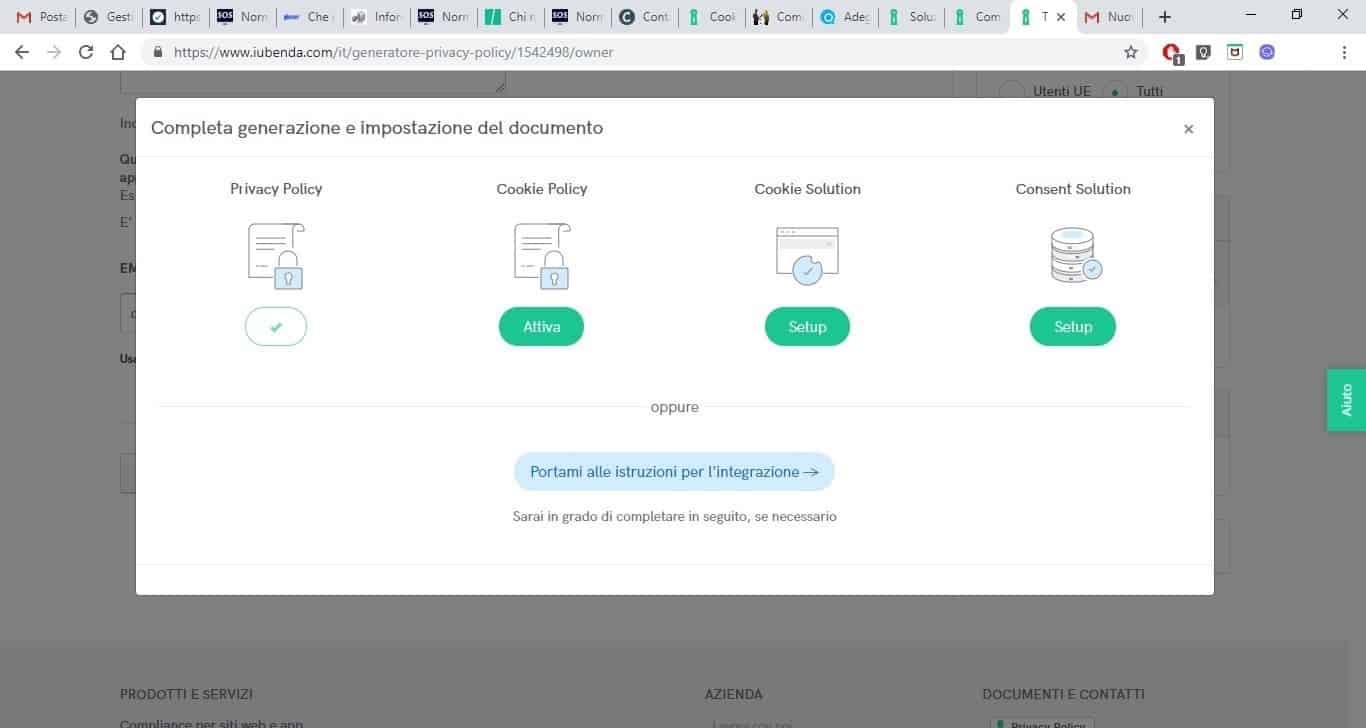This screenshot has width=1366, height=728.
Task: Reload the current page
Action: (x=86, y=52)
